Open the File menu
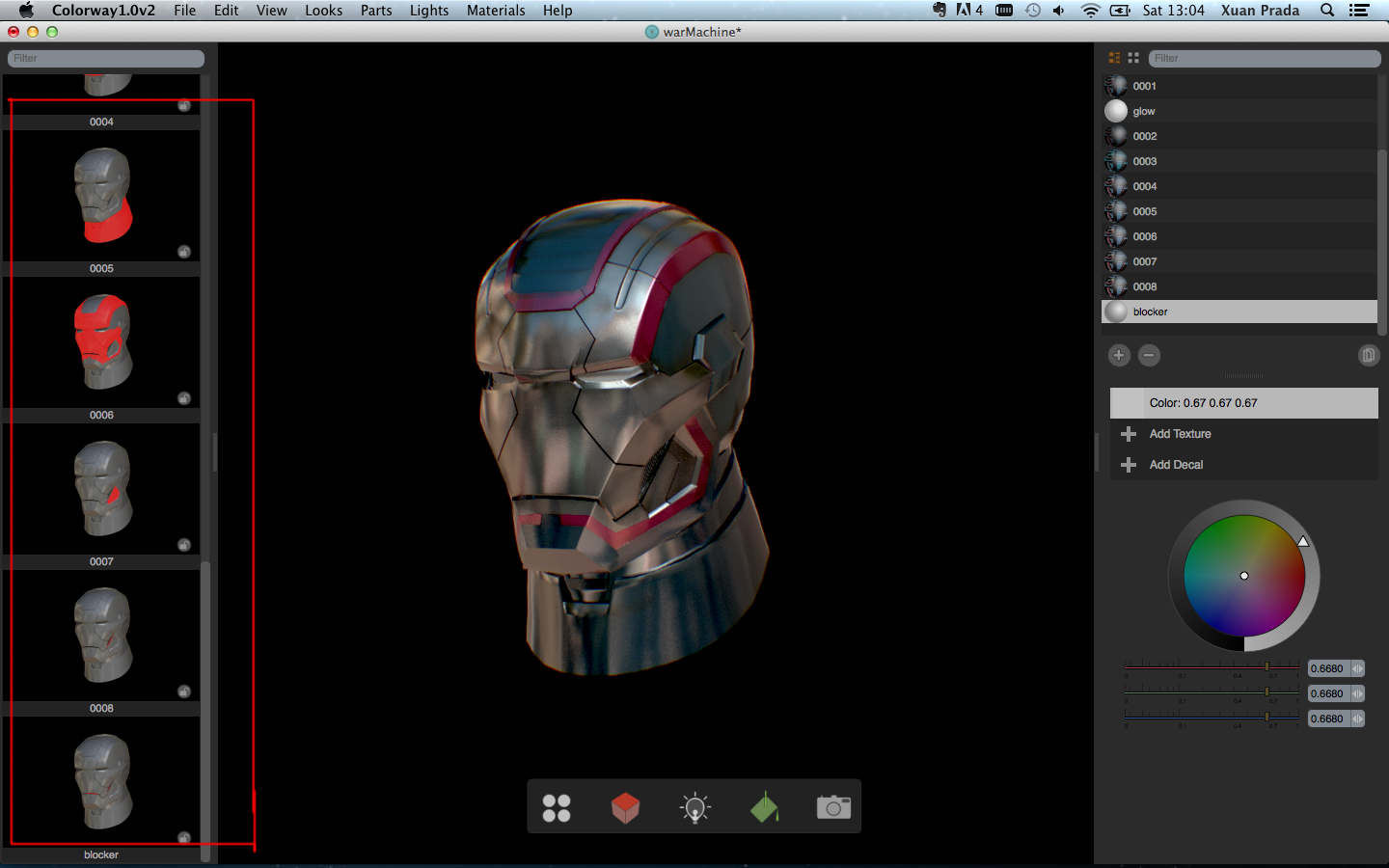The height and width of the screenshot is (868, 1389). coord(185,10)
